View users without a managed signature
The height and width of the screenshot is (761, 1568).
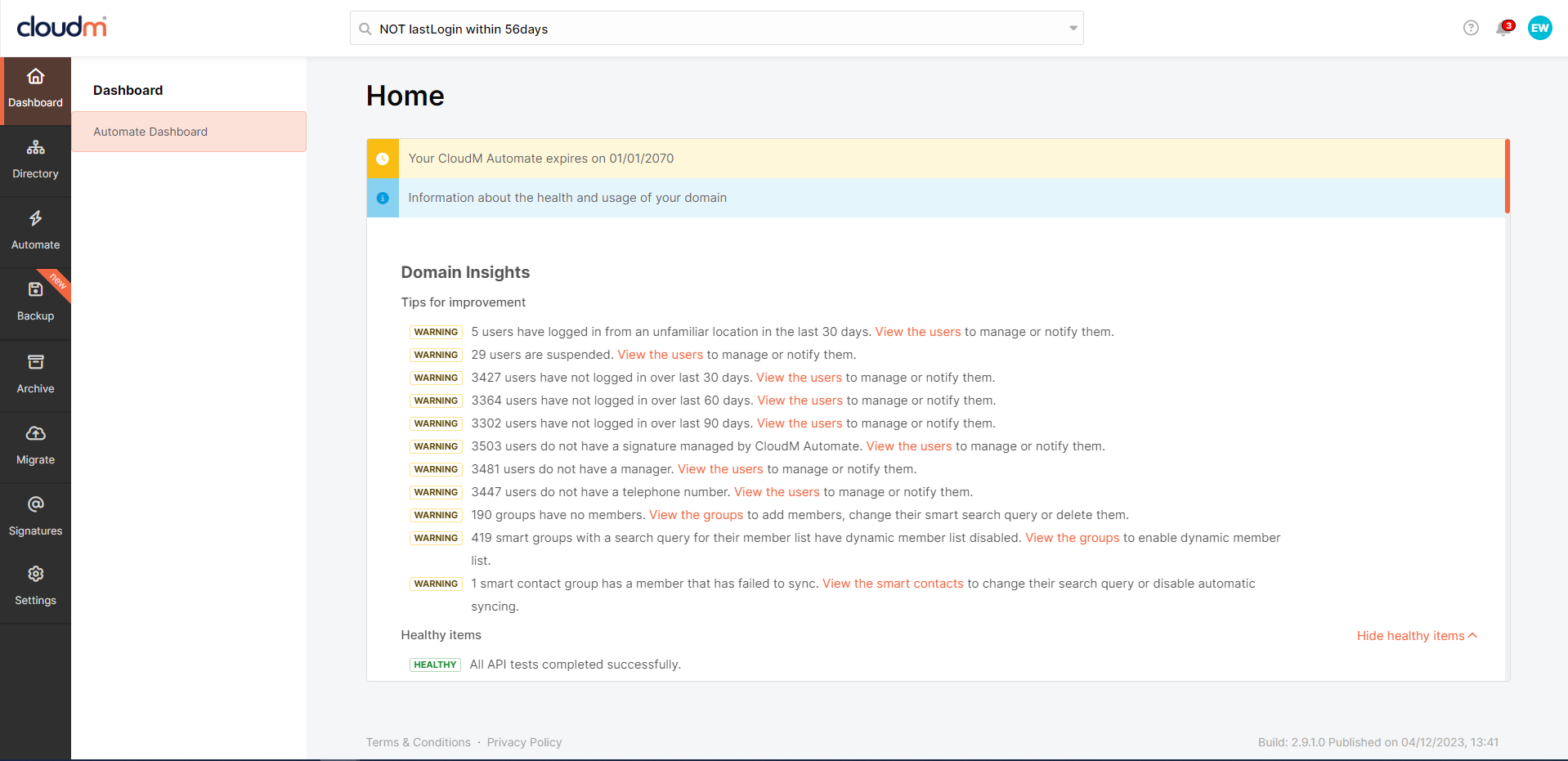(x=909, y=446)
